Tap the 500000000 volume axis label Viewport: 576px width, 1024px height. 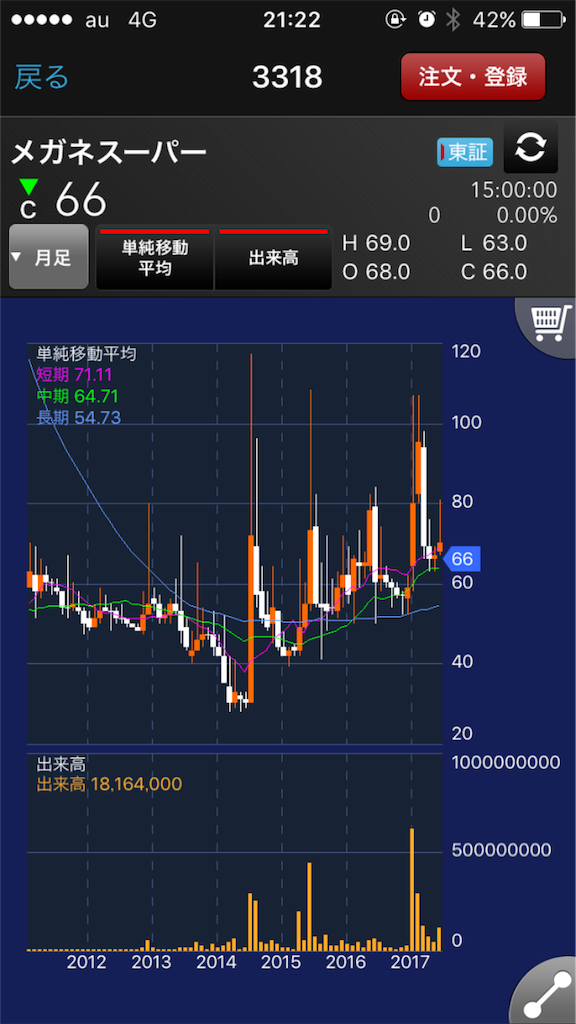pos(500,850)
